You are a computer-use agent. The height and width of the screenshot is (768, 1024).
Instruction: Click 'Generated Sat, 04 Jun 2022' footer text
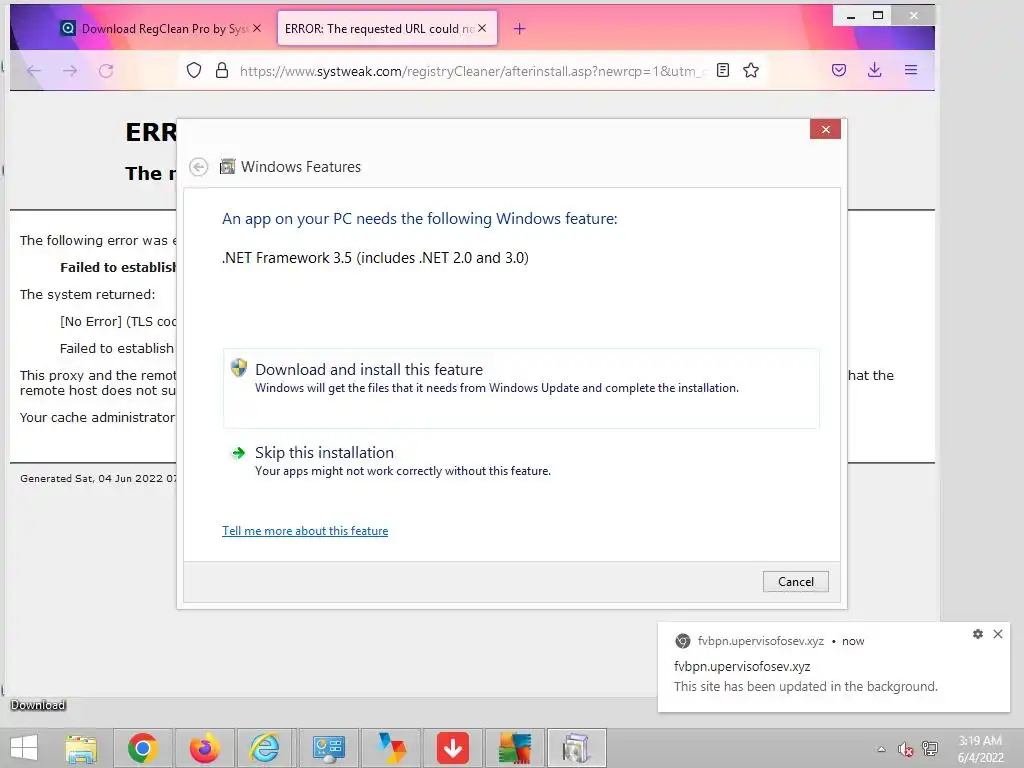[x=98, y=479]
